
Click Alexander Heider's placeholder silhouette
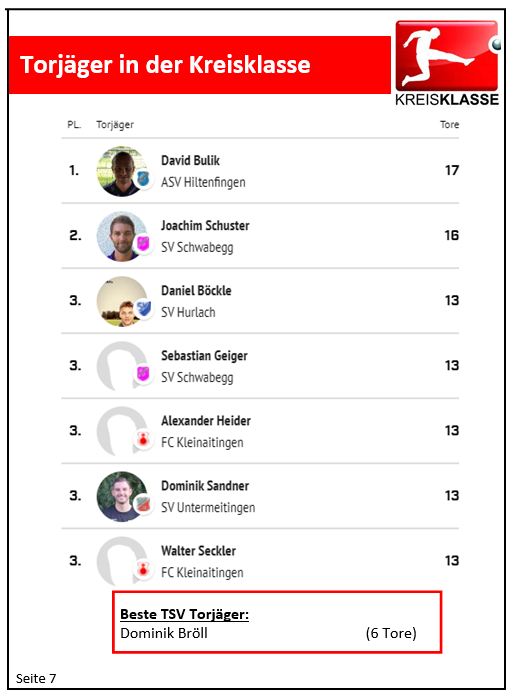(122, 431)
